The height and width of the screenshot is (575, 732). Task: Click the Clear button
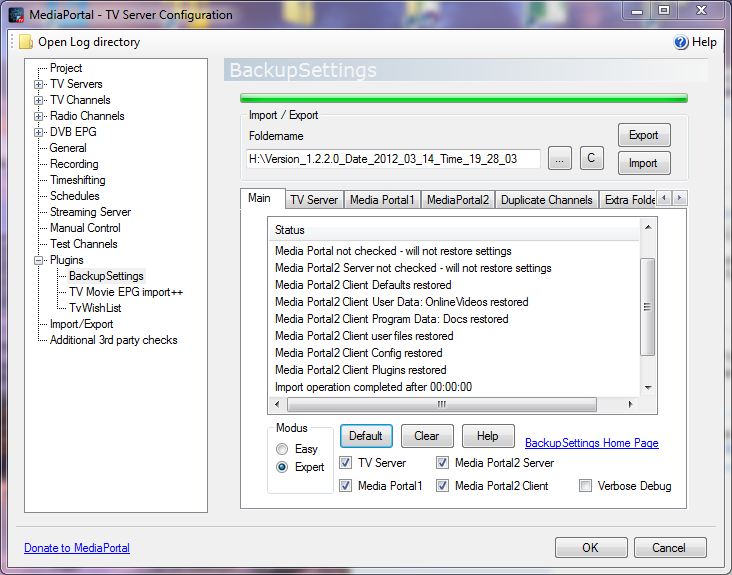[427, 436]
